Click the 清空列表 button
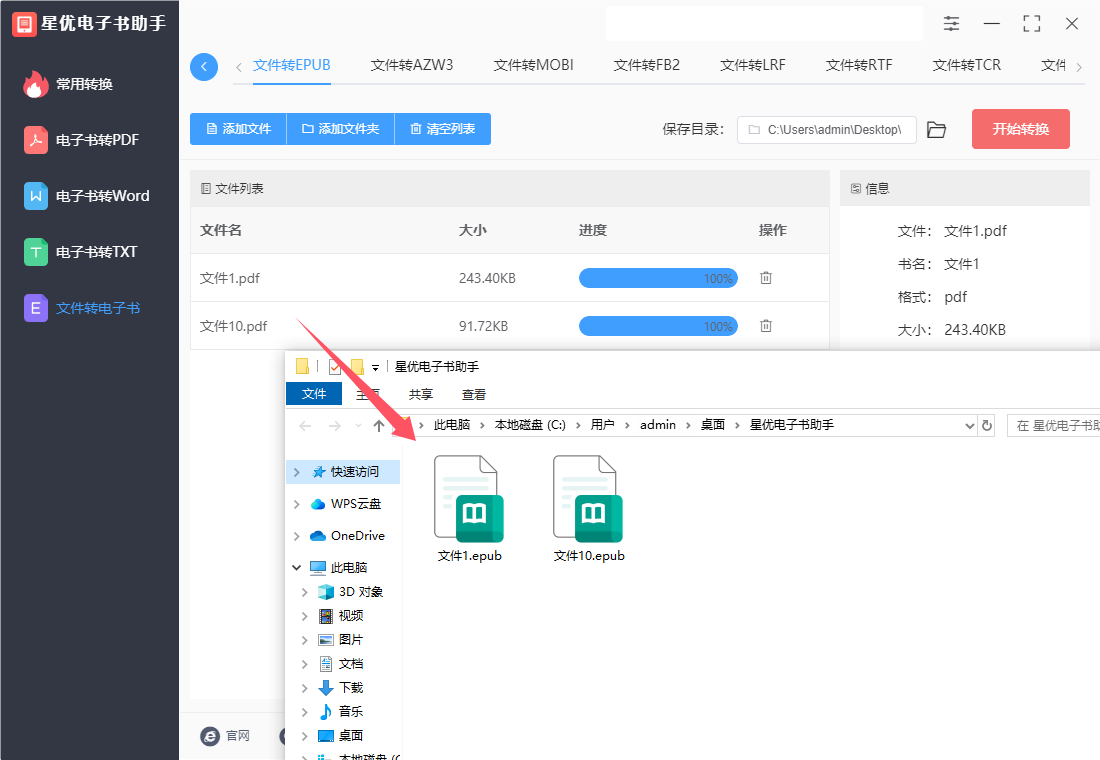Viewport: 1100px width, 760px height. (443, 129)
